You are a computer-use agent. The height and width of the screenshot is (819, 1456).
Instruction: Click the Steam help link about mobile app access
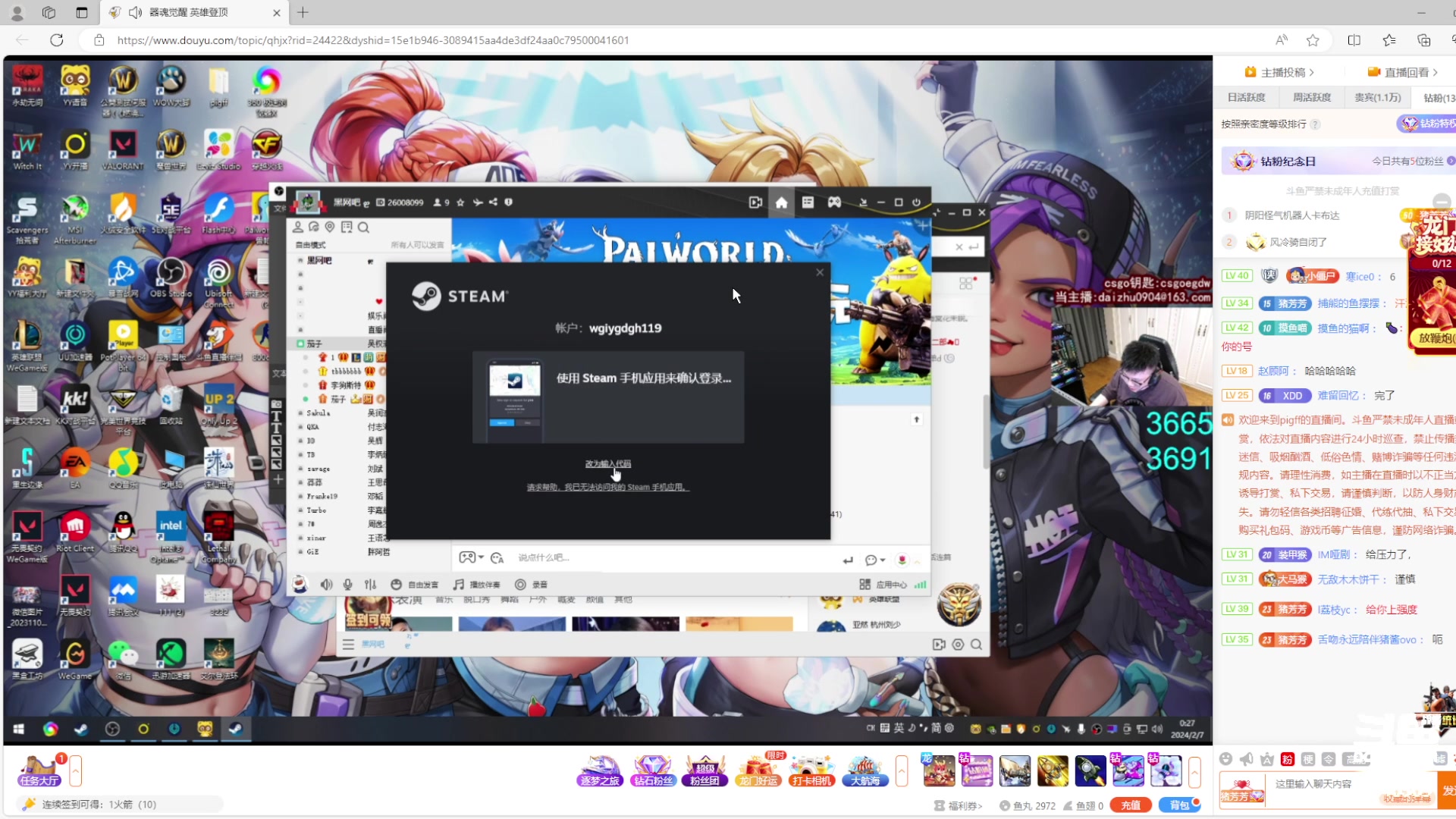point(608,487)
